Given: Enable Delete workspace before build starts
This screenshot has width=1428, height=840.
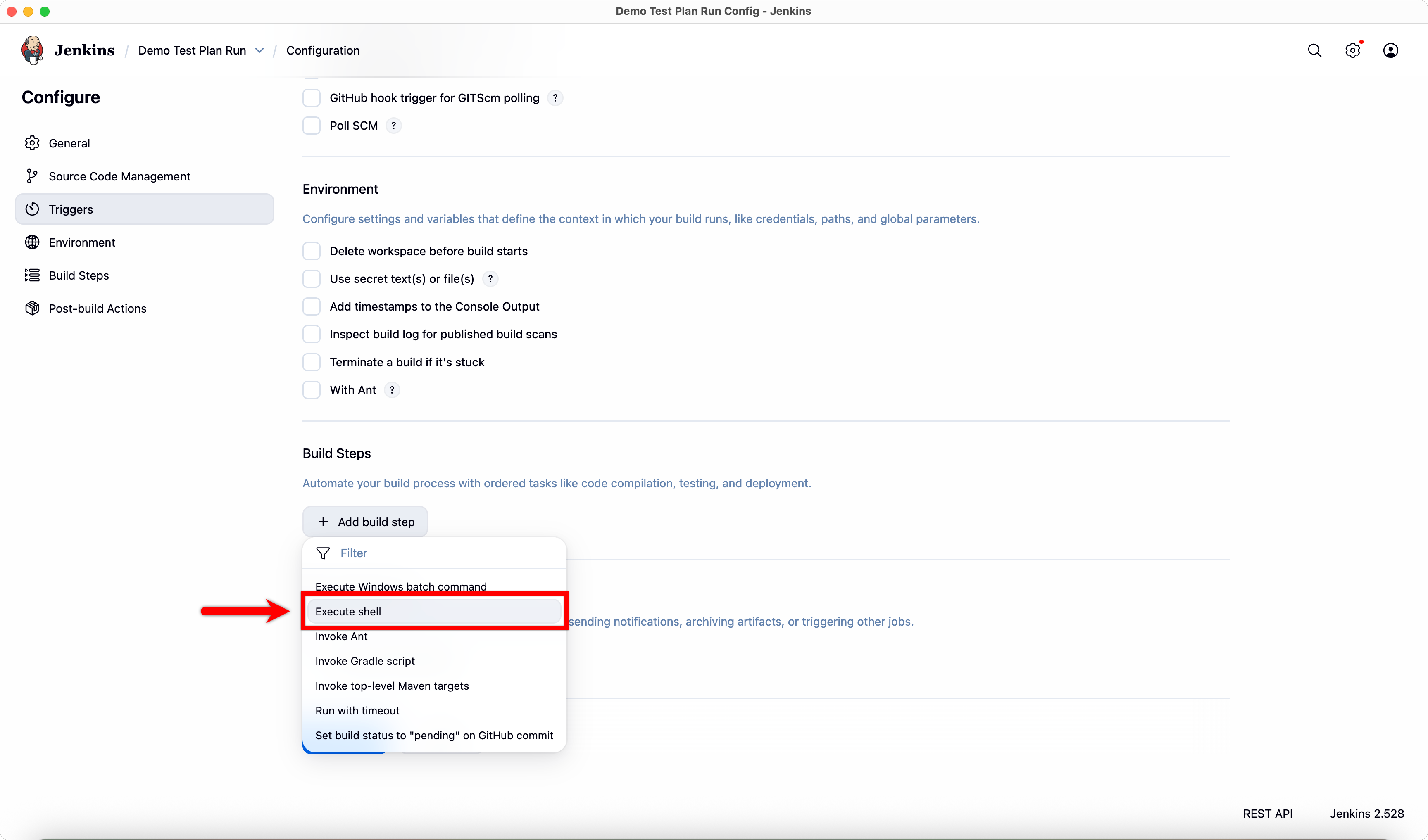Looking at the screenshot, I should [311, 251].
